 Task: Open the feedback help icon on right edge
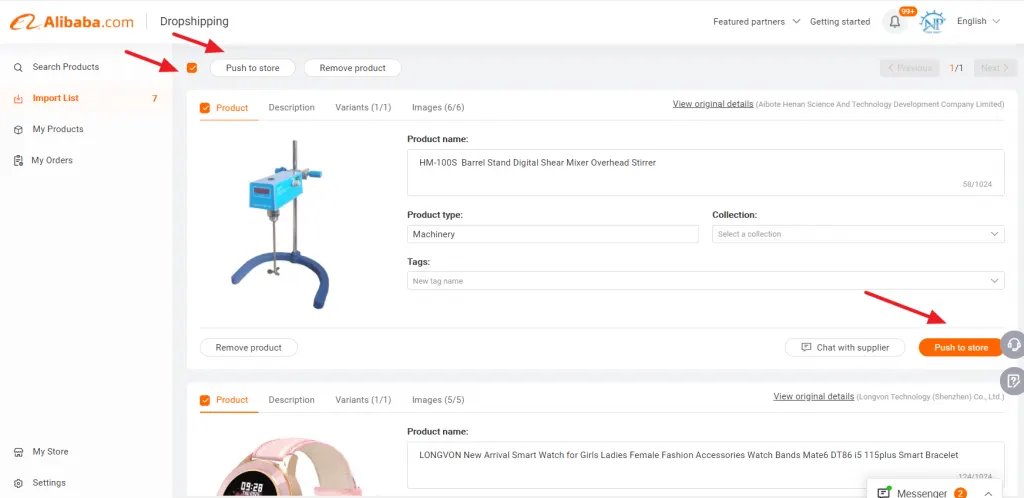[1012, 380]
